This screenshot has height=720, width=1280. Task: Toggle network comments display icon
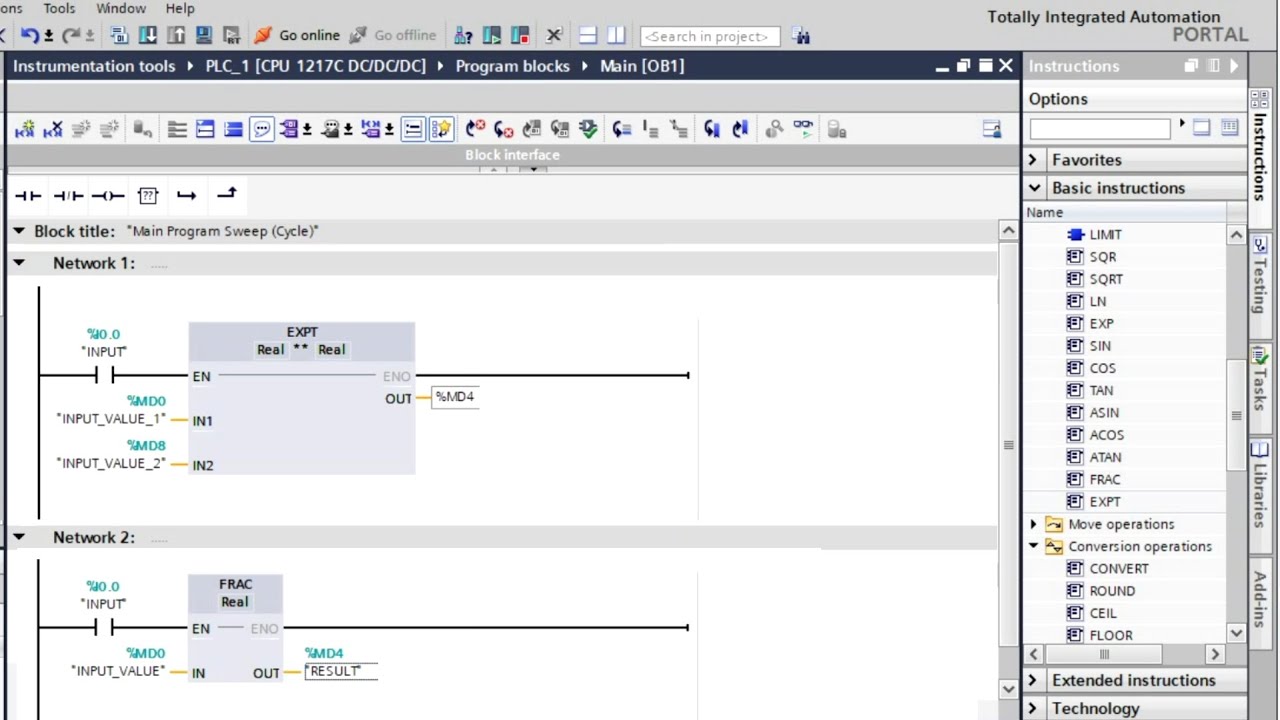413,129
